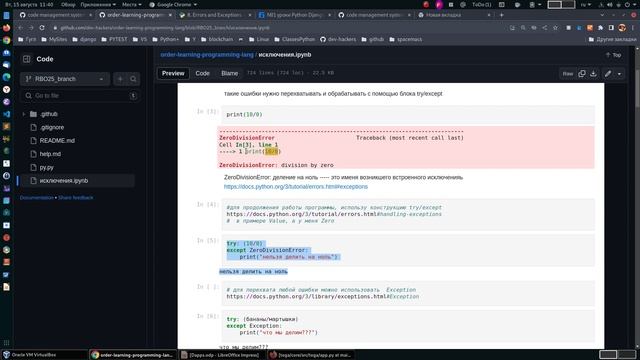The image size is (640, 360).
Task: Switch to Oracle VM VirtualBox window
Action: (x=44, y=355)
